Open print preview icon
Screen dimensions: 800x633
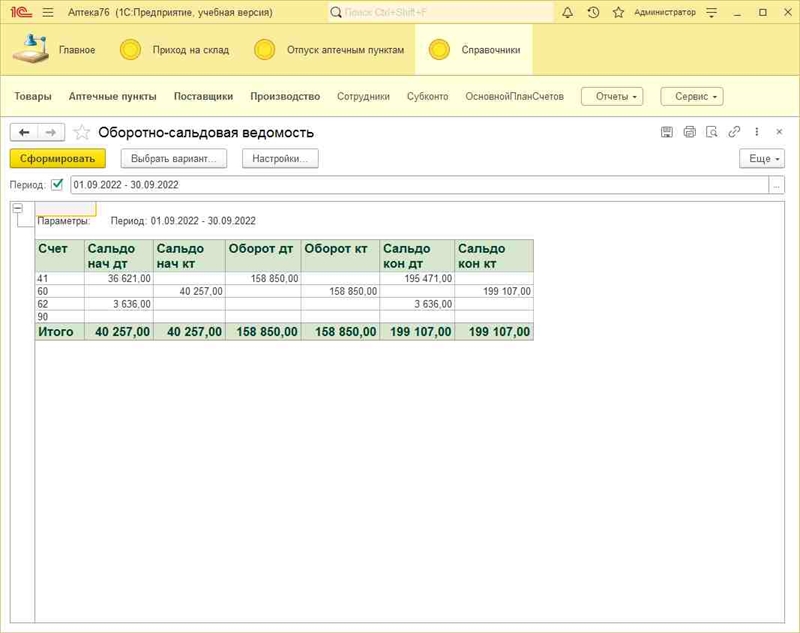click(x=712, y=132)
